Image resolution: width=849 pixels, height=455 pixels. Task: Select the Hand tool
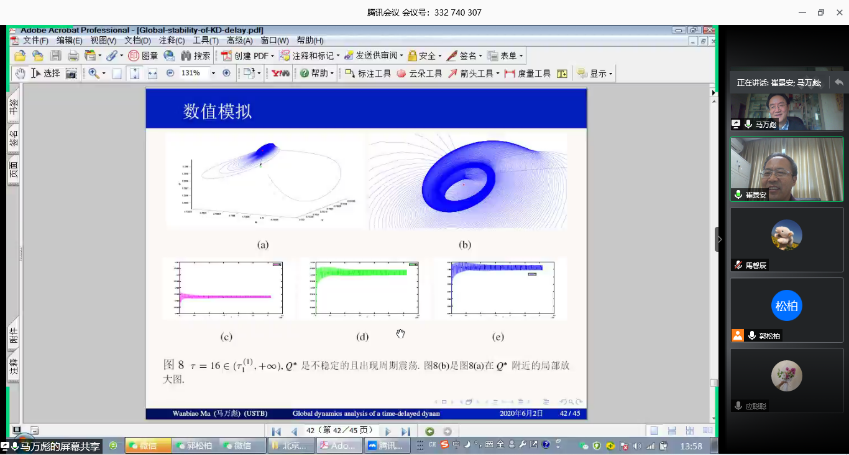click(x=20, y=73)
